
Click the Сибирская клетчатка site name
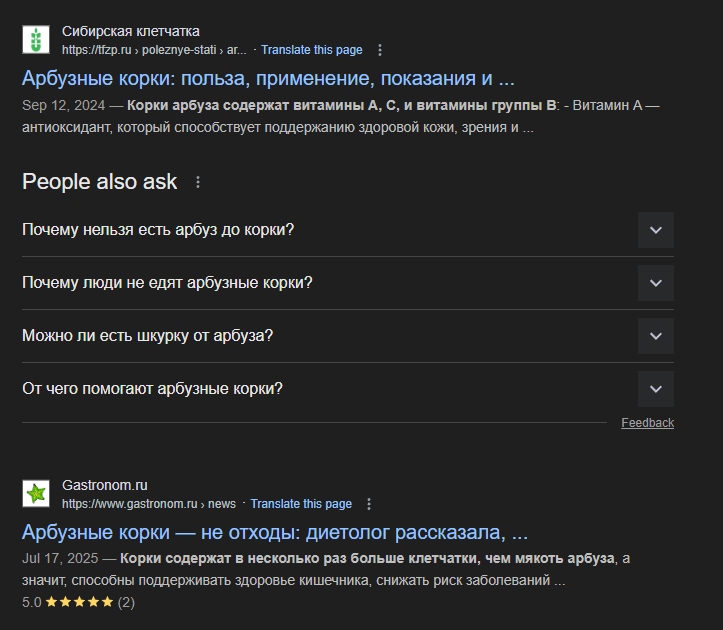coord(130,31)
